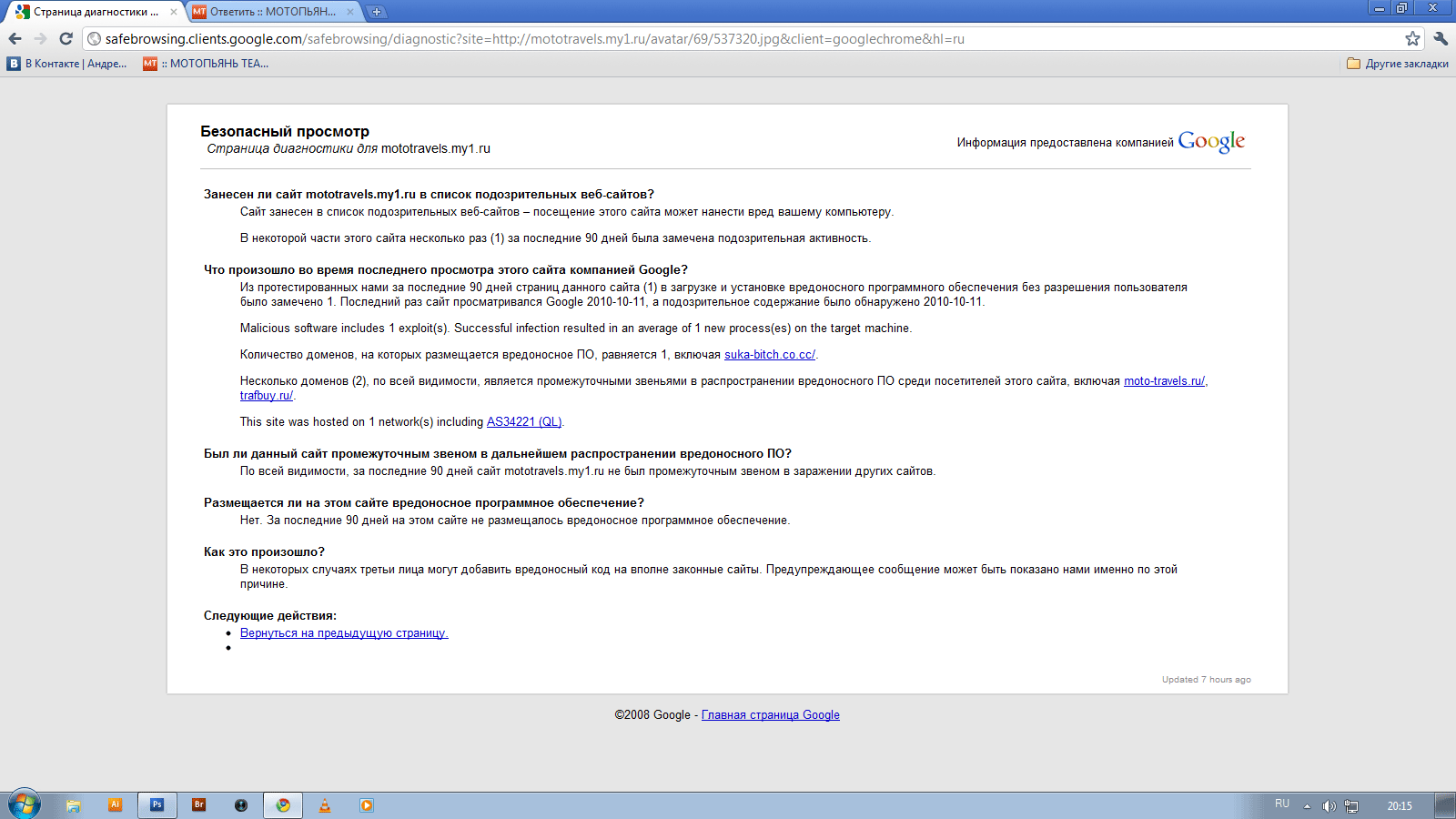
Task: Click the 20:15 system clock
Action: (1400, 806)
